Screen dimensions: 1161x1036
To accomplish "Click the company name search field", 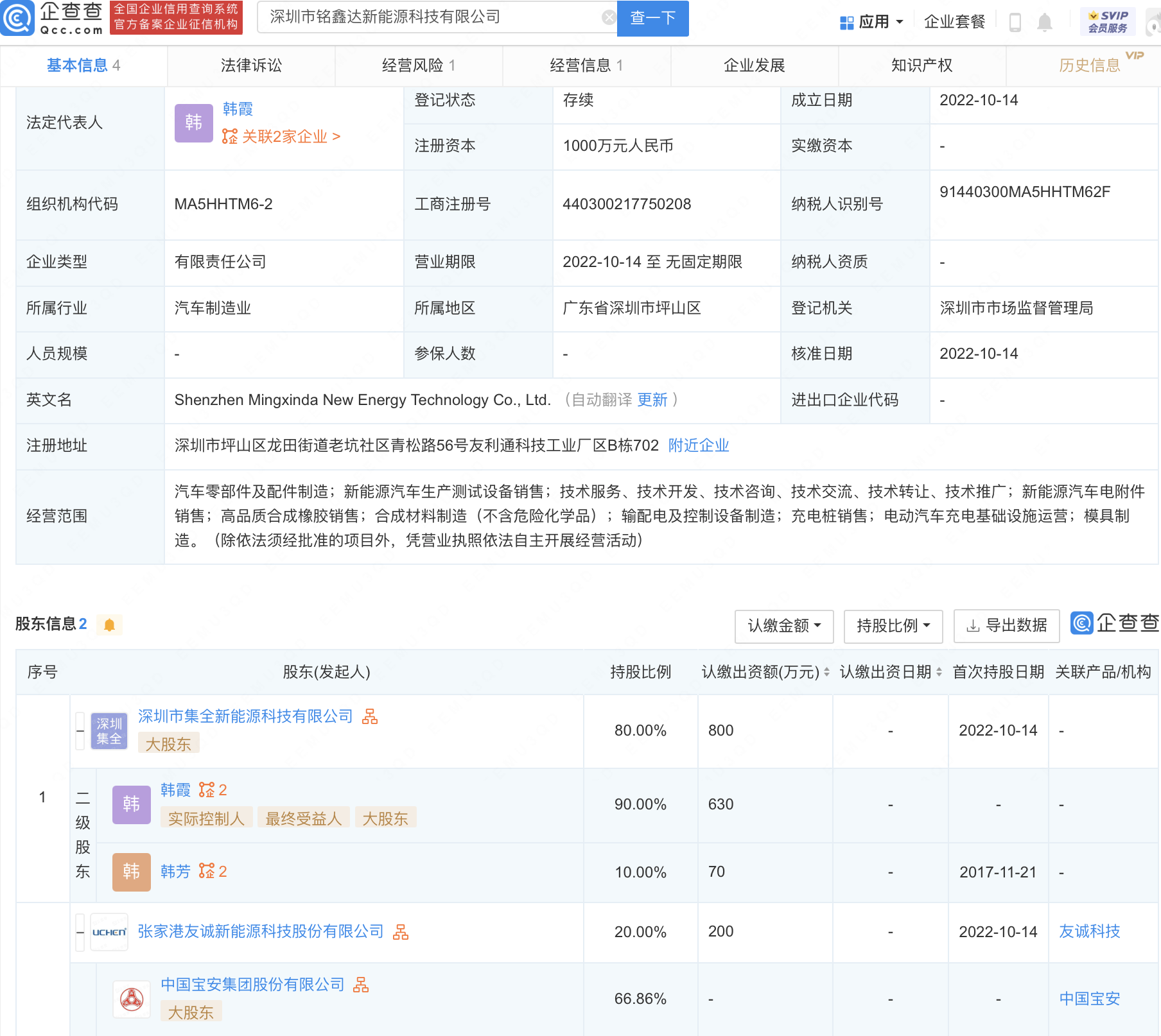I will point(430,17).
